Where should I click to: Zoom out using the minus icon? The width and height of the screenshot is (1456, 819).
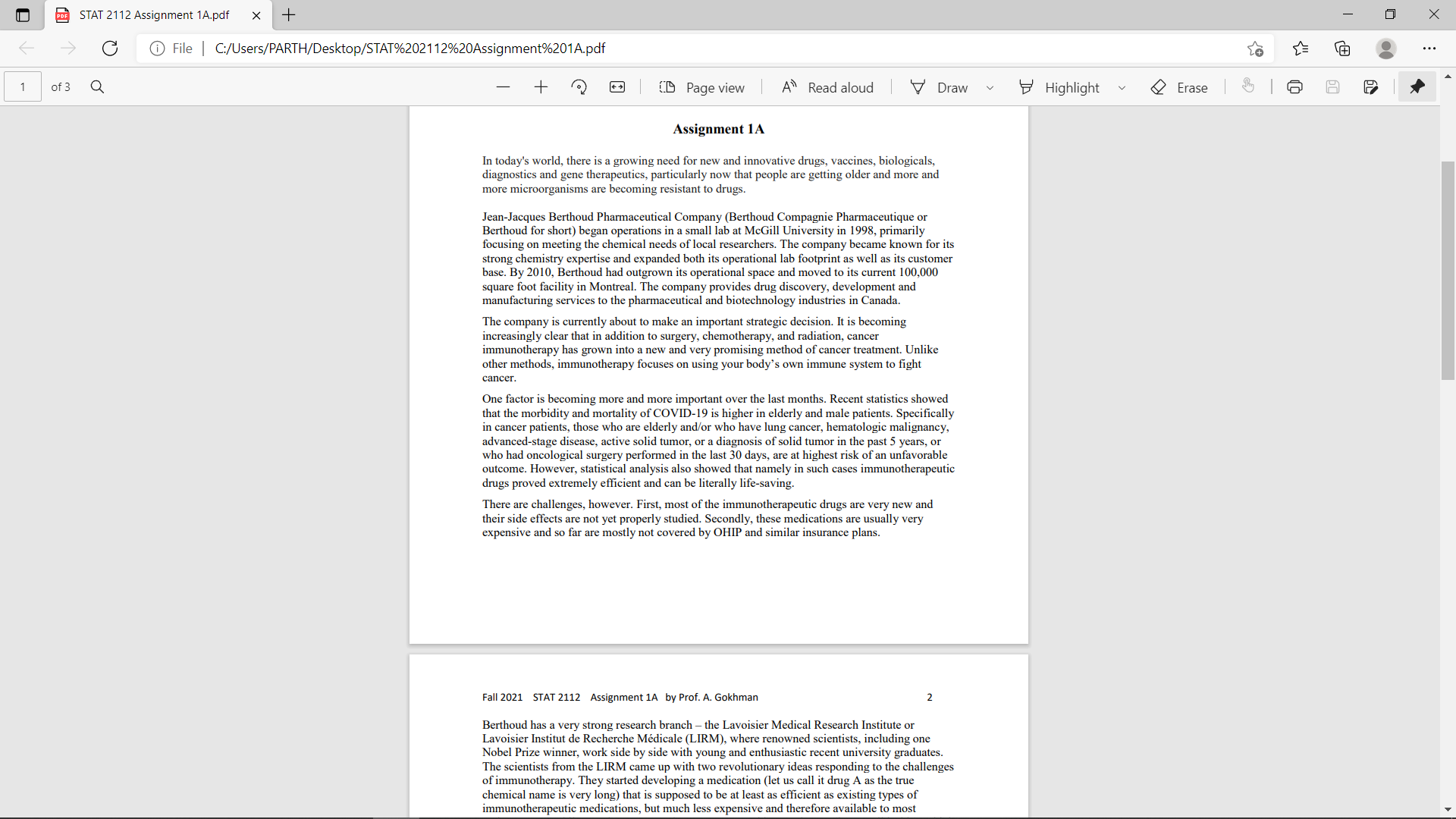coord(503,86)
